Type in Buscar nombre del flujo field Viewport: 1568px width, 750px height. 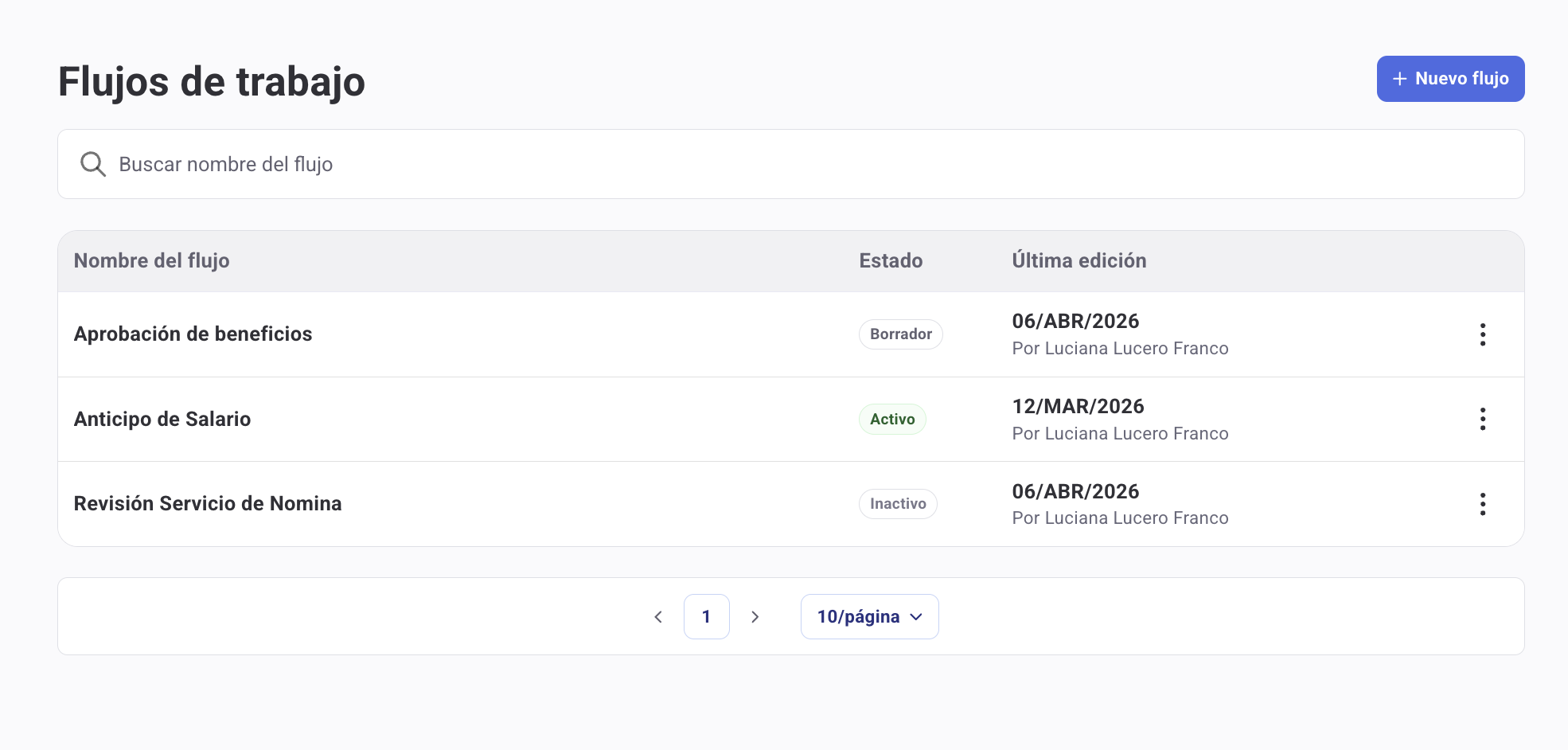coord(796,164)
